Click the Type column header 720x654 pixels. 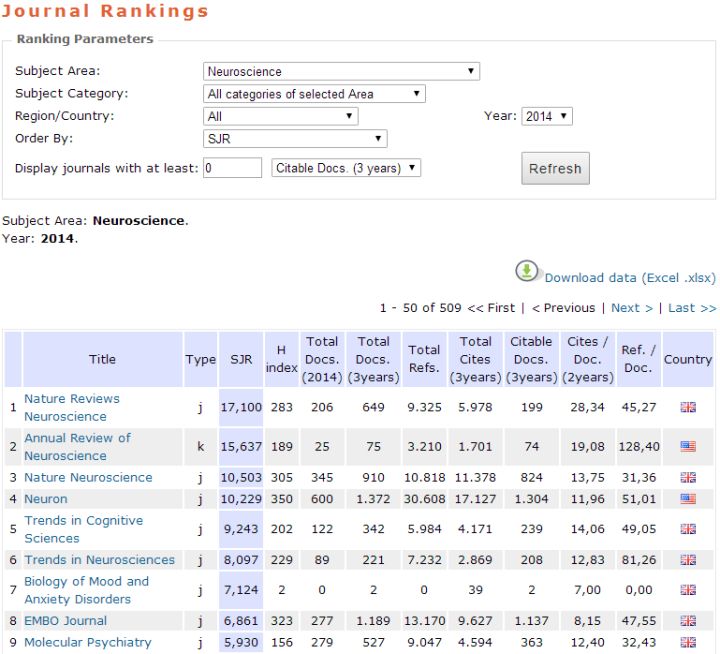click(201, 359)
